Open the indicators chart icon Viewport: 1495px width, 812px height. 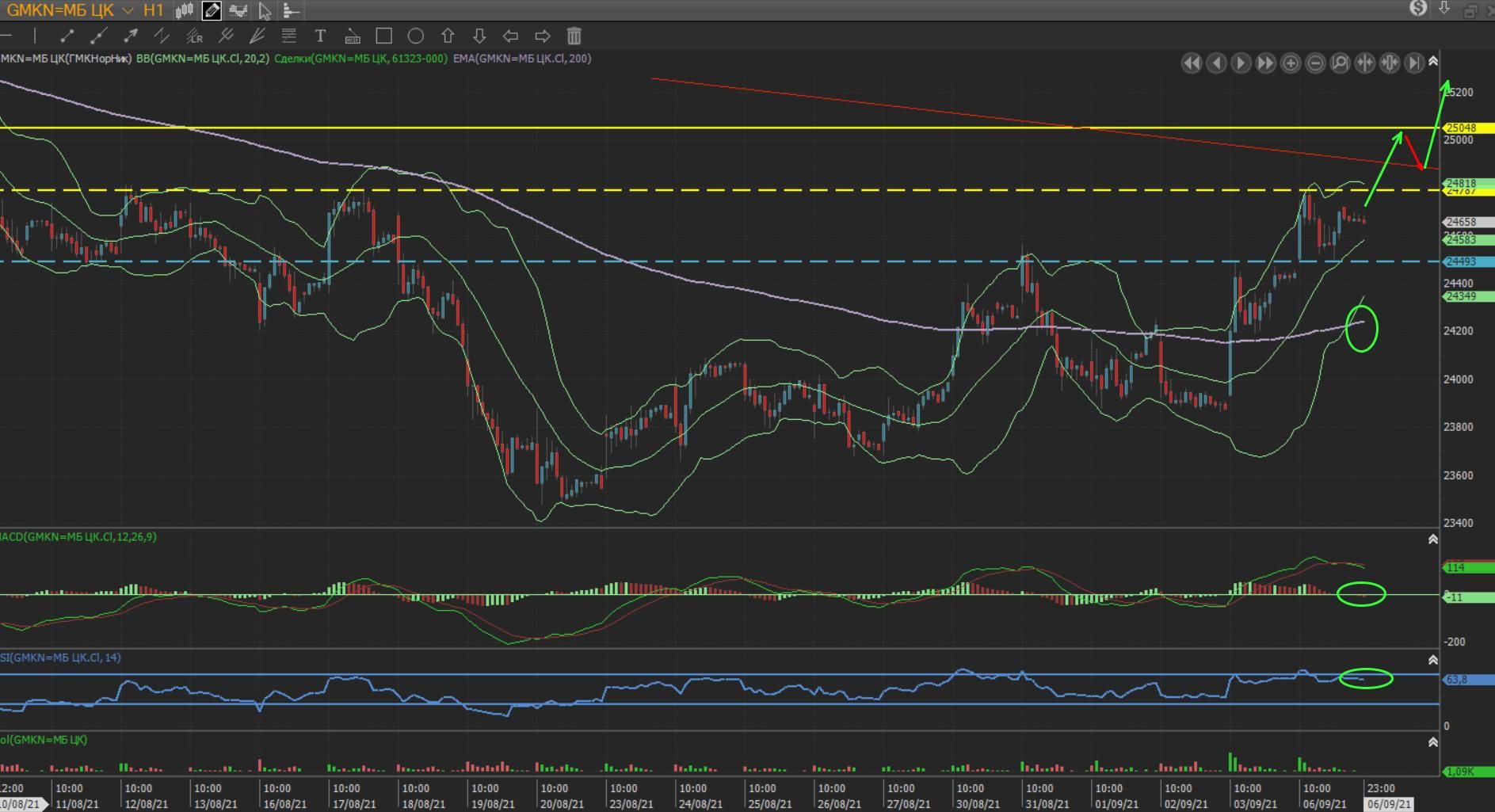tap(238, 10)
